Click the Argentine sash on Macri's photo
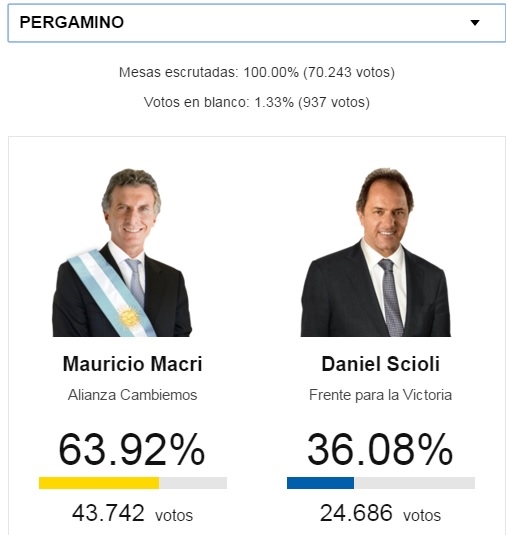 pos(111,293)
